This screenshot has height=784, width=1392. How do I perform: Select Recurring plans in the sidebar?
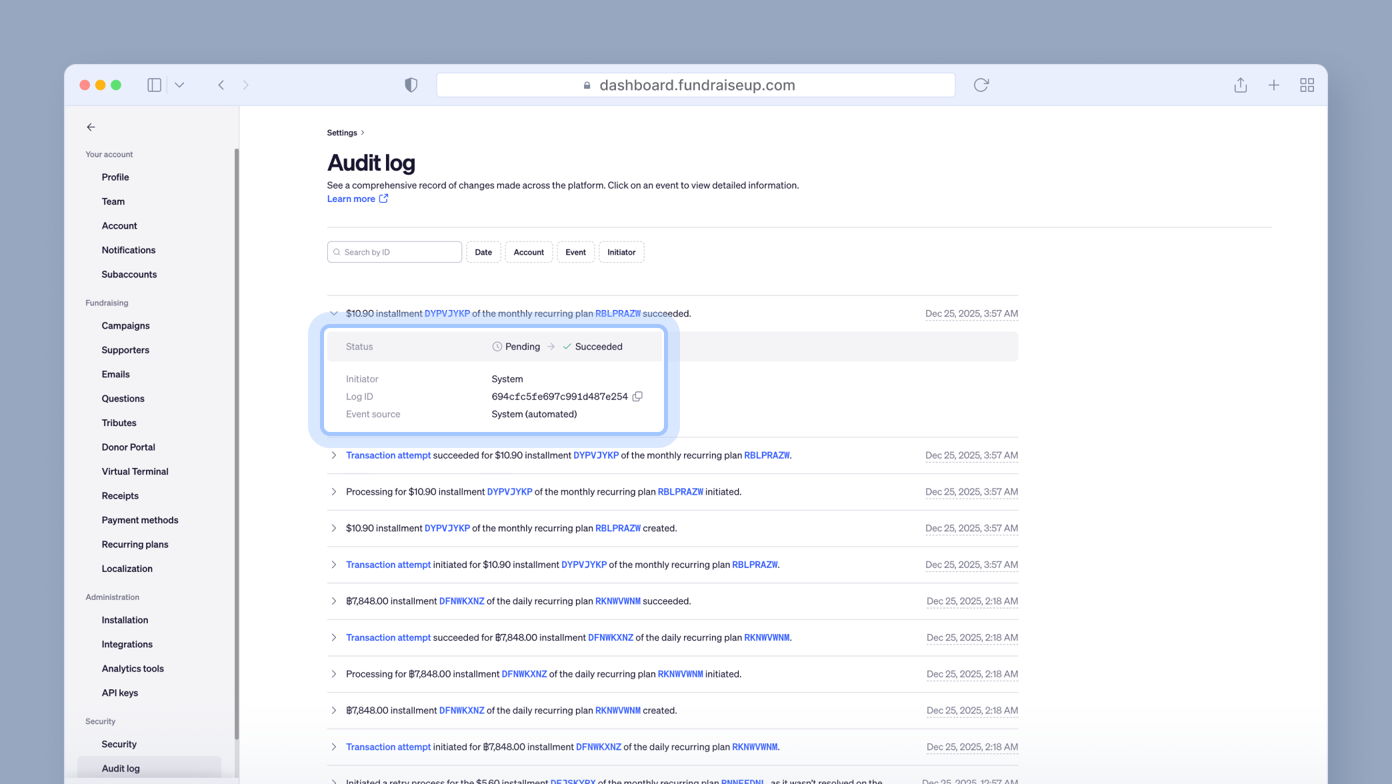click(135, 544)
